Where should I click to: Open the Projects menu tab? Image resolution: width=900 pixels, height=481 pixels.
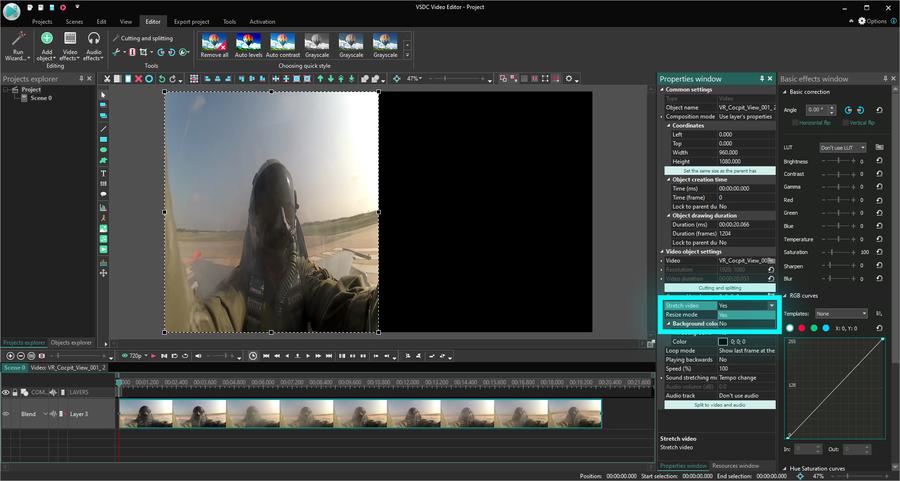[x=42, y=21]
